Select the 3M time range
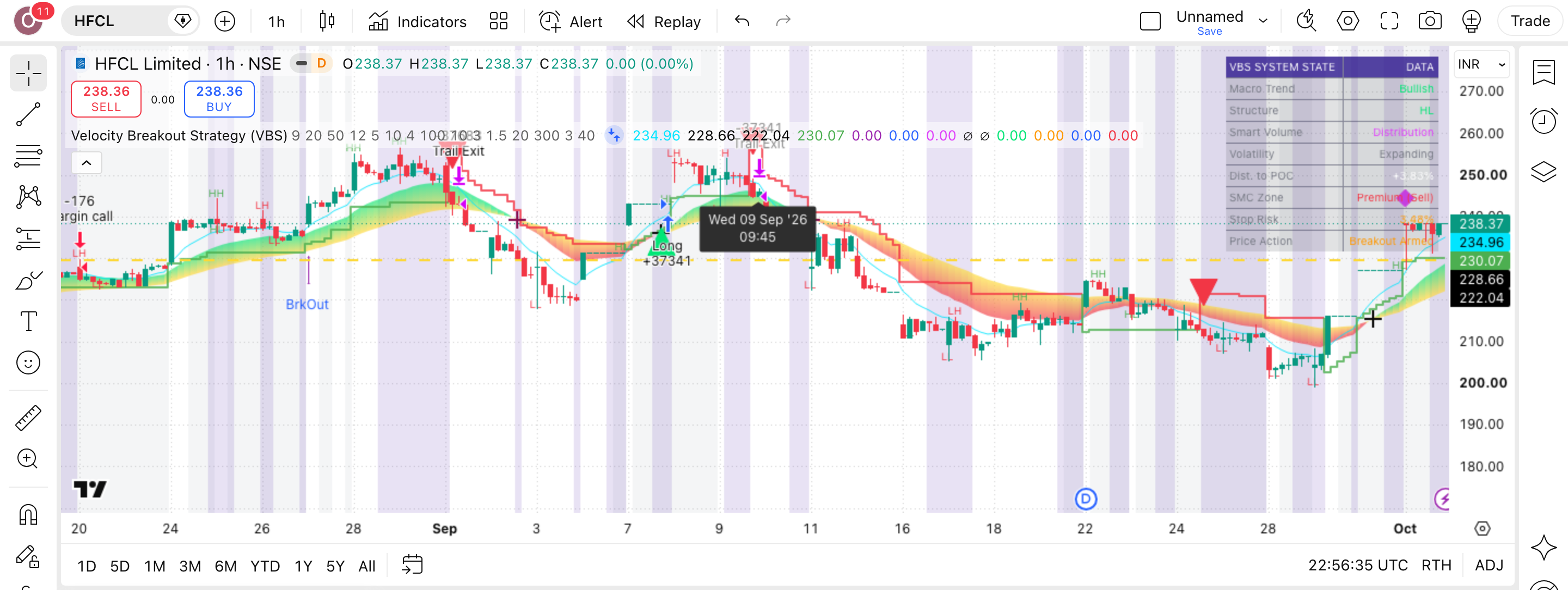Viewport: 1568px width, 590px height. [190, 566]
